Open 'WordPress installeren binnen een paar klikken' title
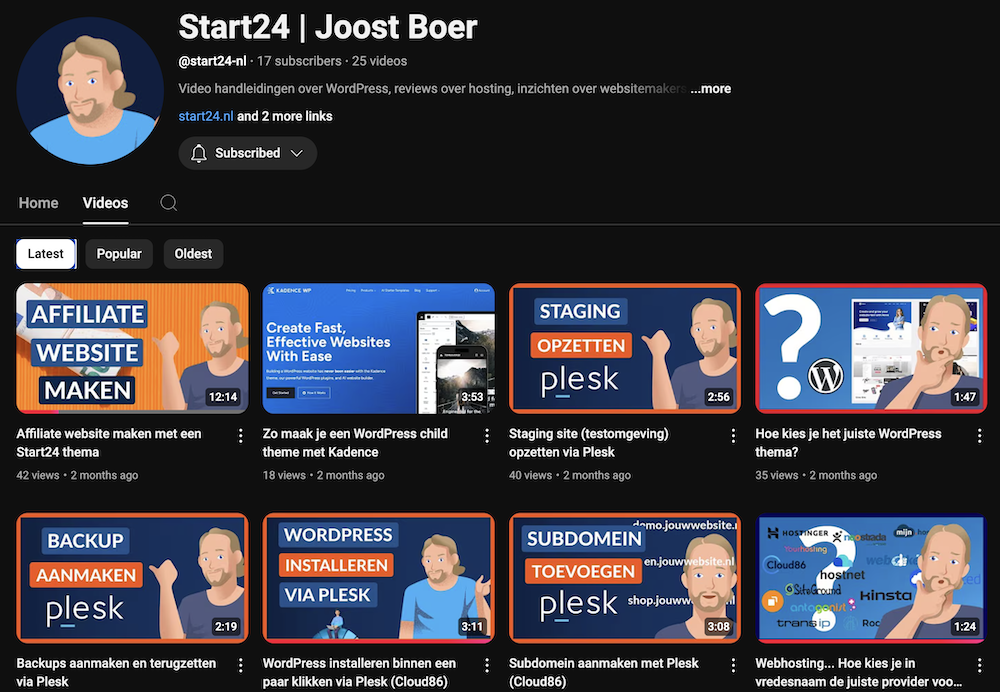 359,671
